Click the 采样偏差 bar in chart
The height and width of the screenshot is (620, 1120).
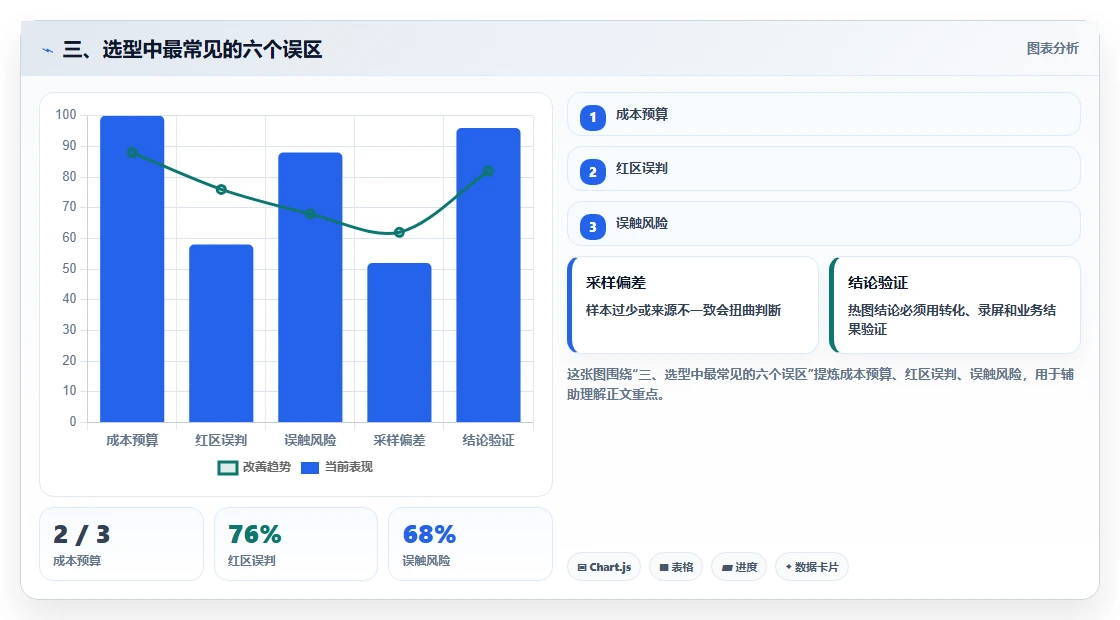(399, 343)
